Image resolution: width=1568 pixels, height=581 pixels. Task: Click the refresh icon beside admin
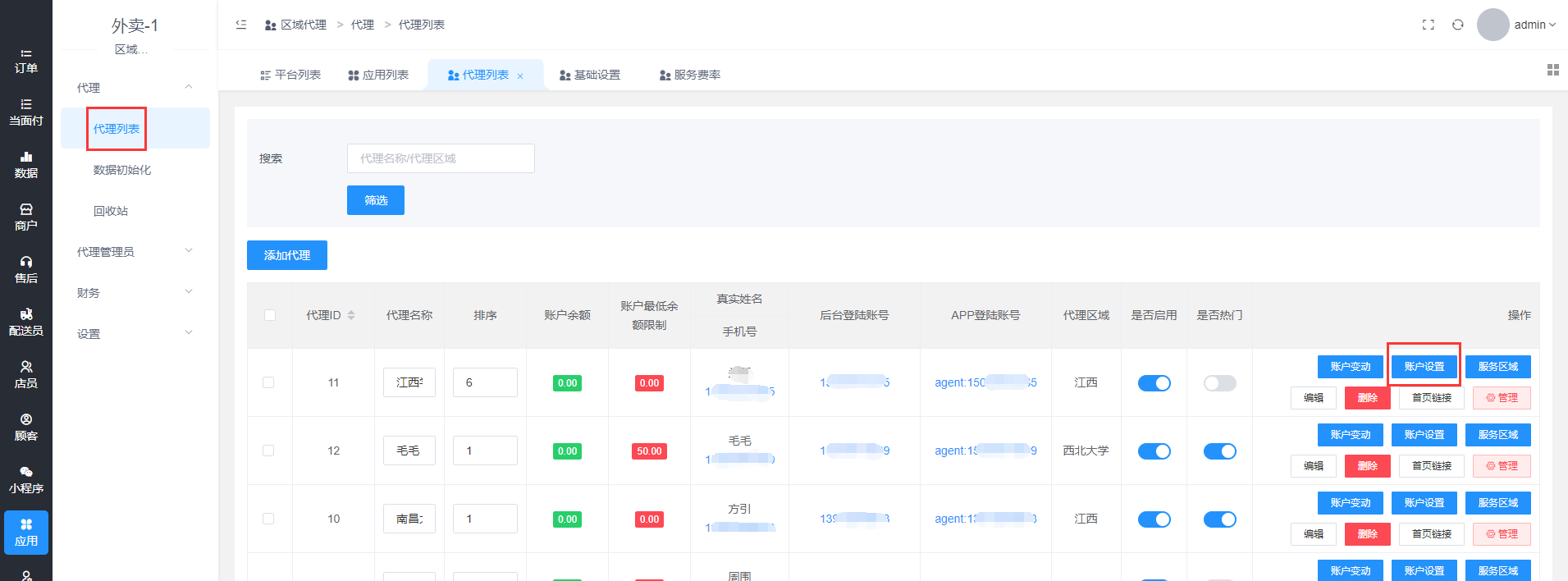(1457, 25)
